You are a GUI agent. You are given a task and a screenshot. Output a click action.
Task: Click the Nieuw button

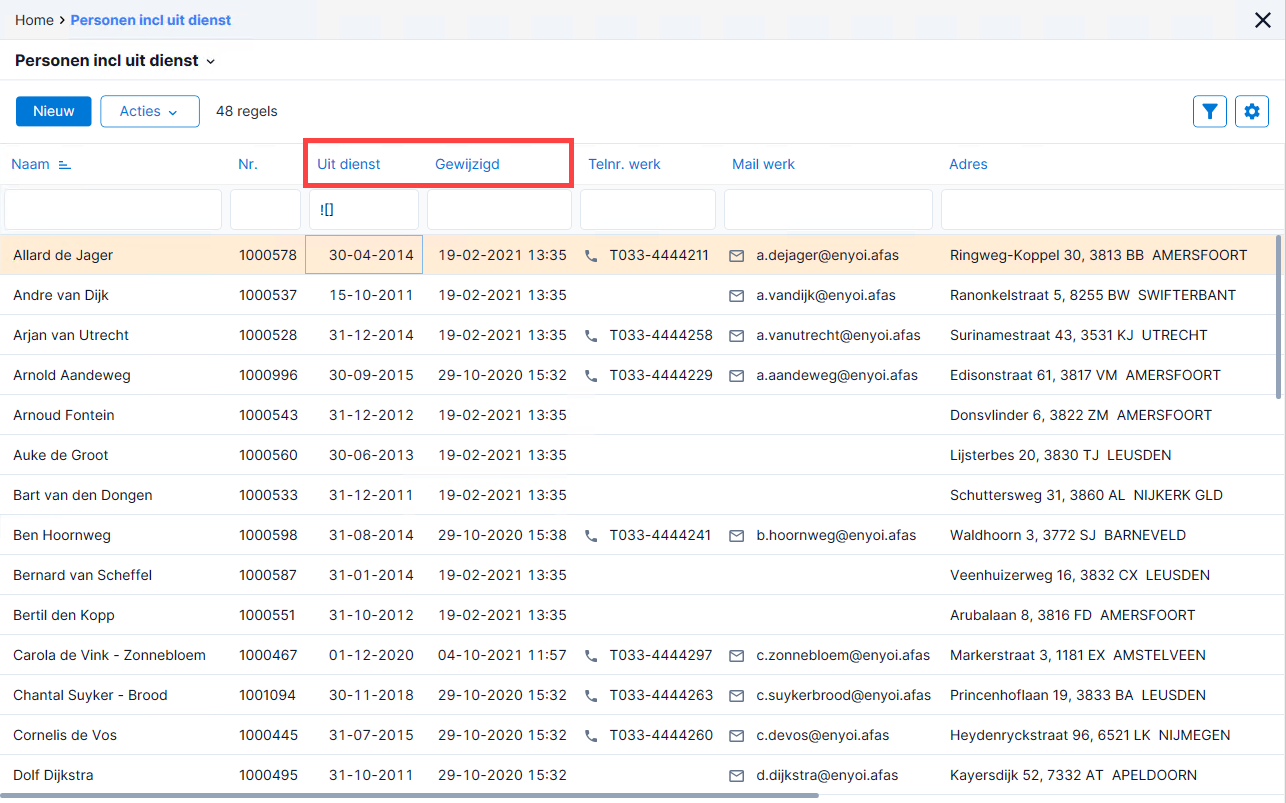[54, 111]
